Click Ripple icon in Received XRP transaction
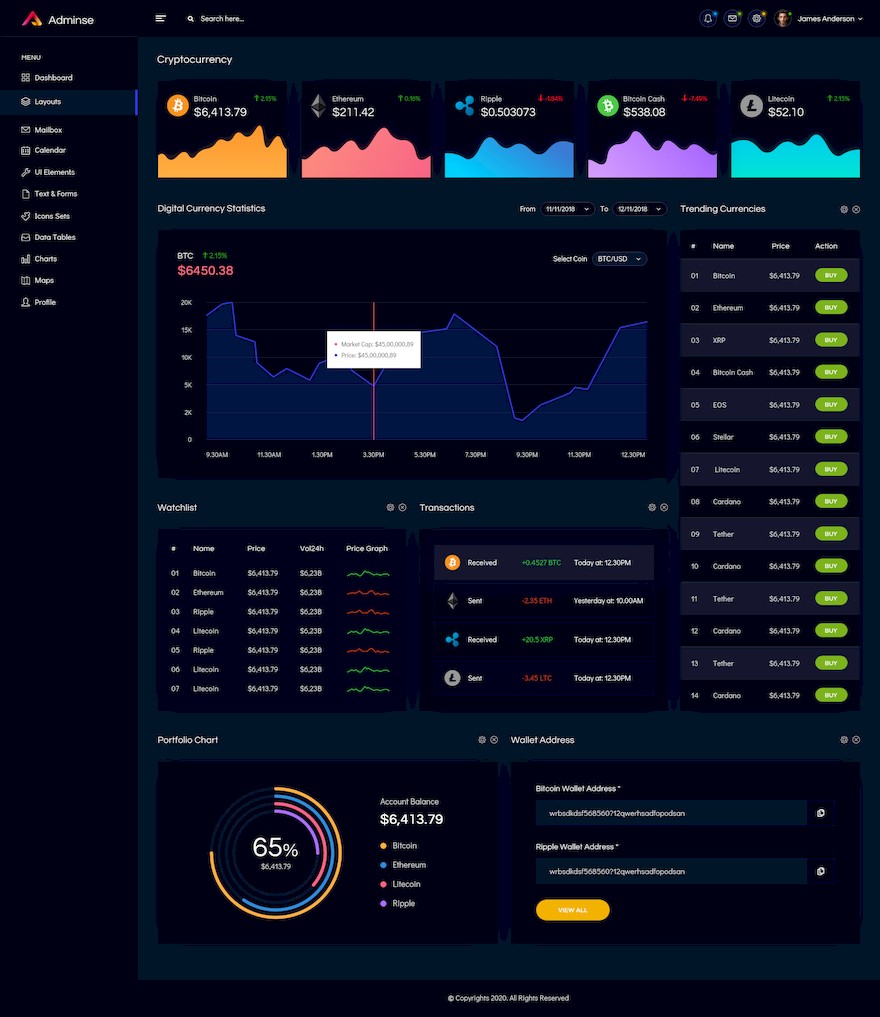 tap(453, 640)
